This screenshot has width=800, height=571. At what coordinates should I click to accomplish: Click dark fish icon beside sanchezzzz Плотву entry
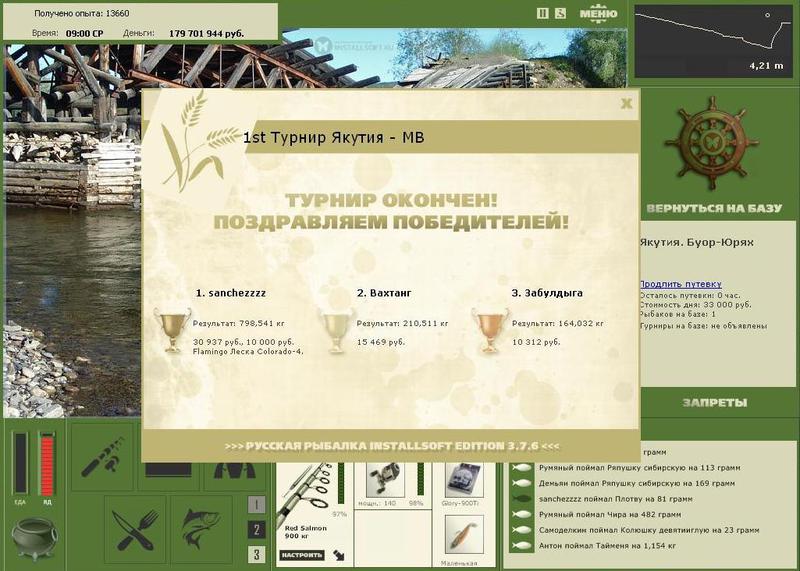point(521,499)
